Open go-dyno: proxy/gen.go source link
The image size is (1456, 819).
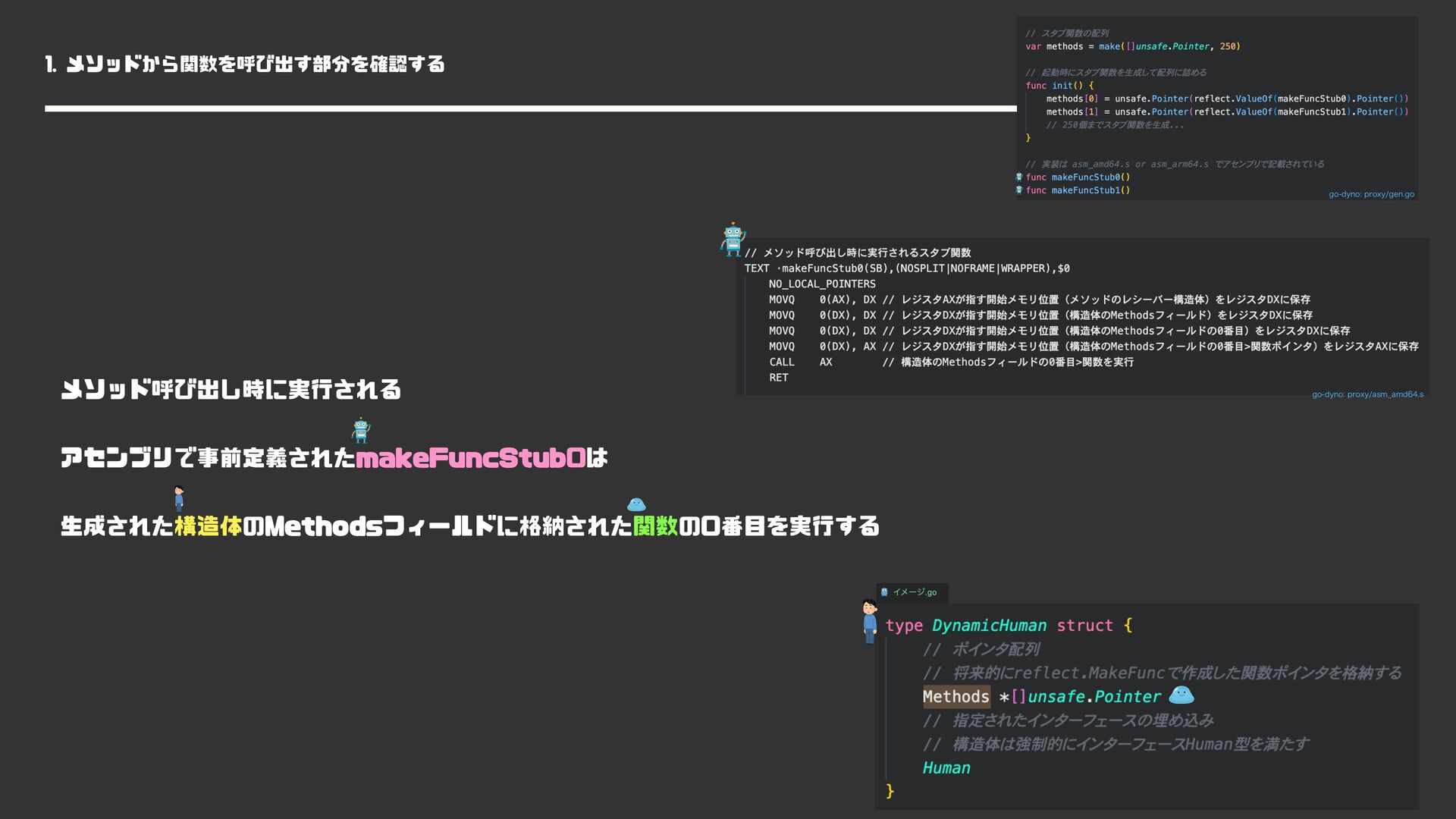click(x=1370, y=194)
